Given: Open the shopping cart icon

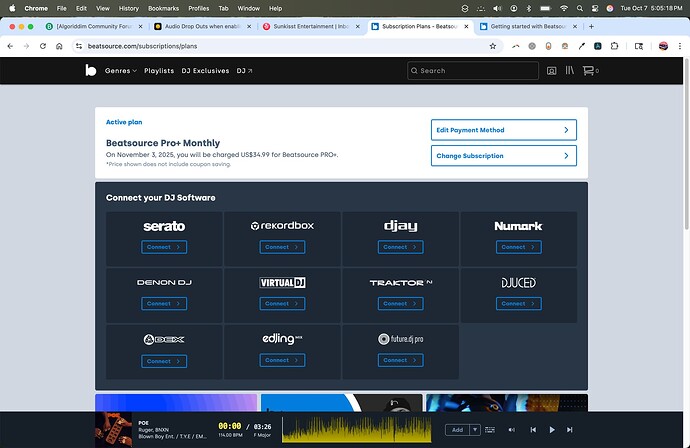Looking at the screenshot, I should click(588, 70).
